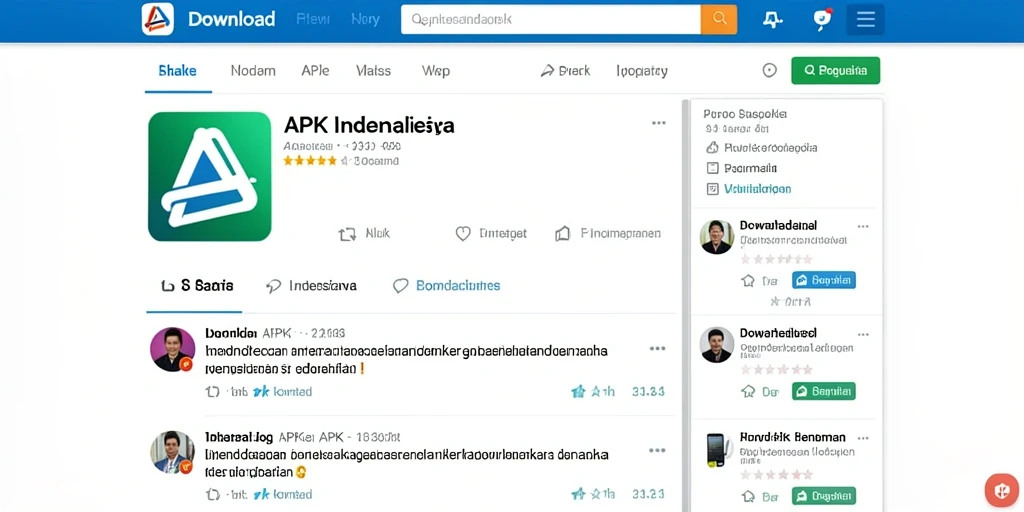Open the hamburger menu in the header
This screenshot has height=512, width=1024.
[865, 20]
